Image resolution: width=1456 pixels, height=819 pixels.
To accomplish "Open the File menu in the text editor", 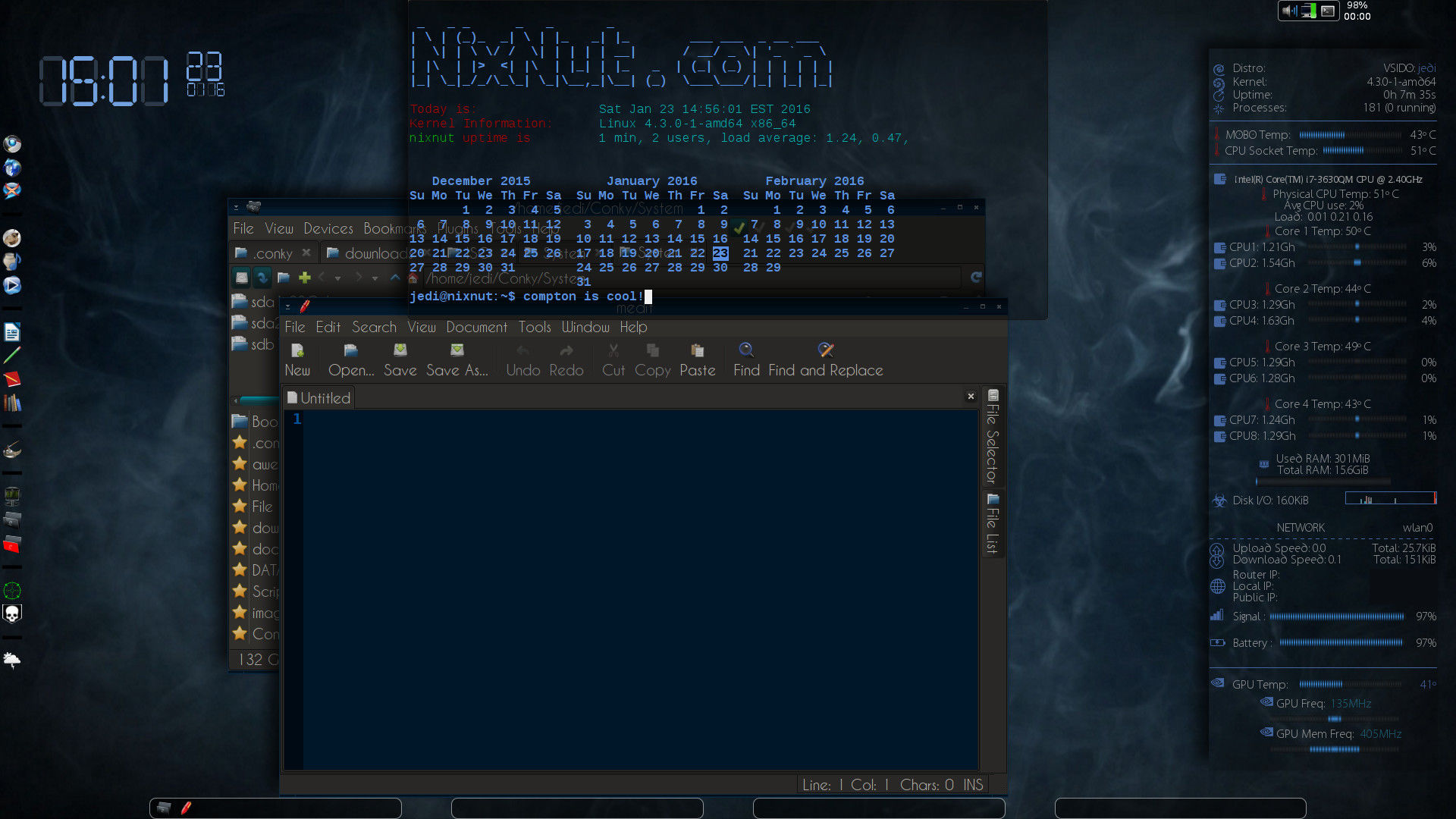I will [x=295, y=327].
